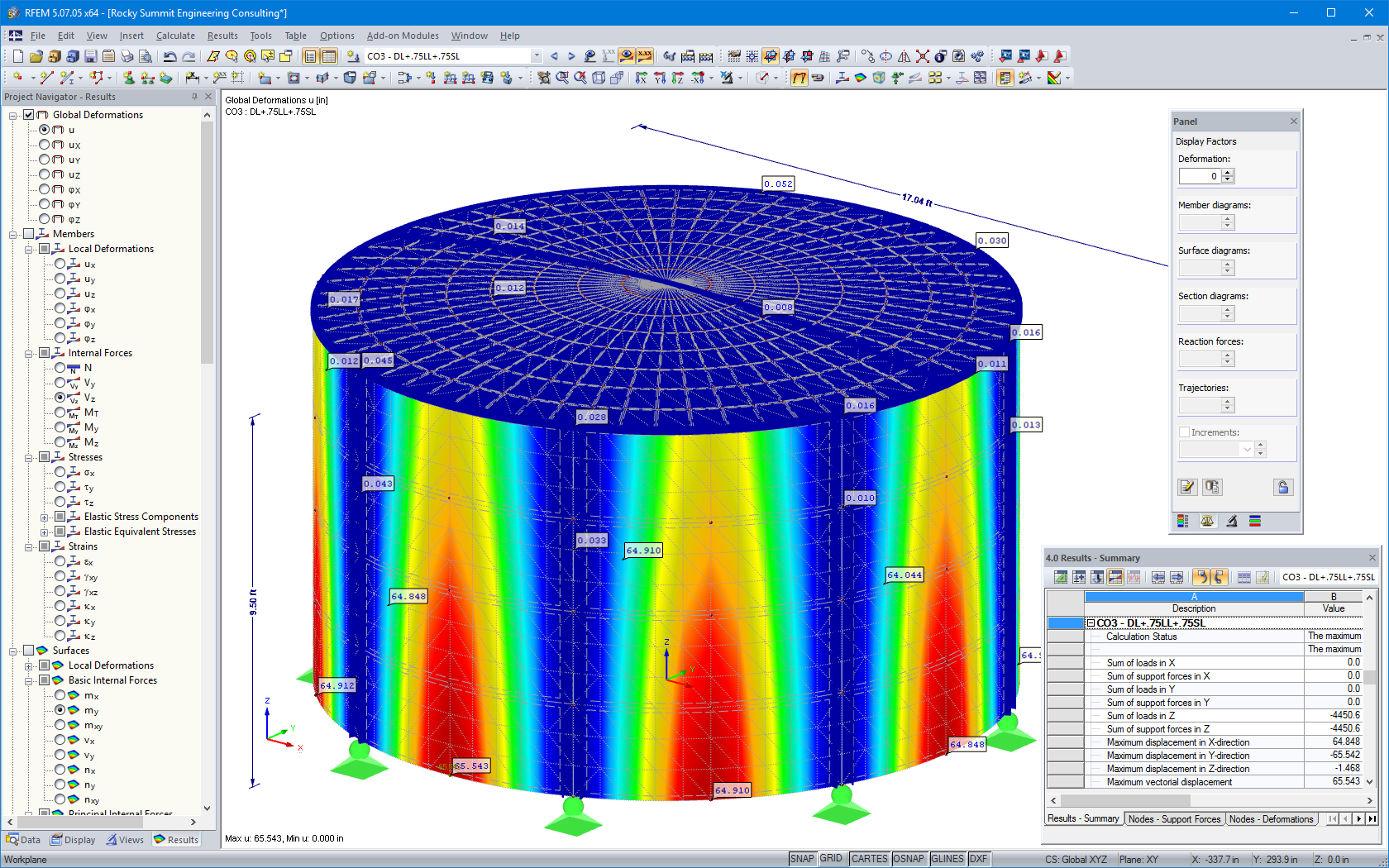Close the Panel window
Screen dimensions: 1389x868
coord(1294,122)
